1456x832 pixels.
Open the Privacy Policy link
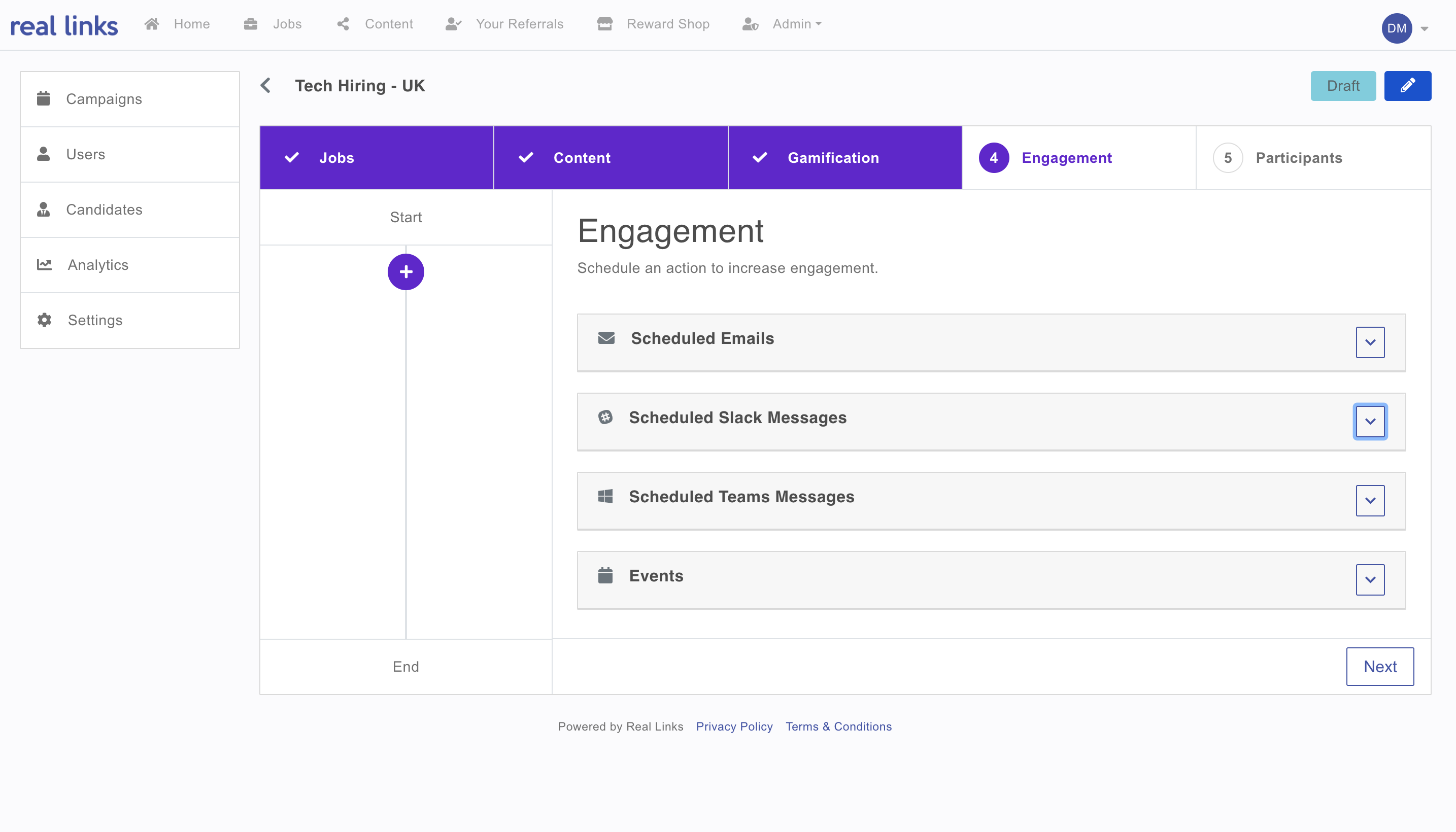coord(734,726)
